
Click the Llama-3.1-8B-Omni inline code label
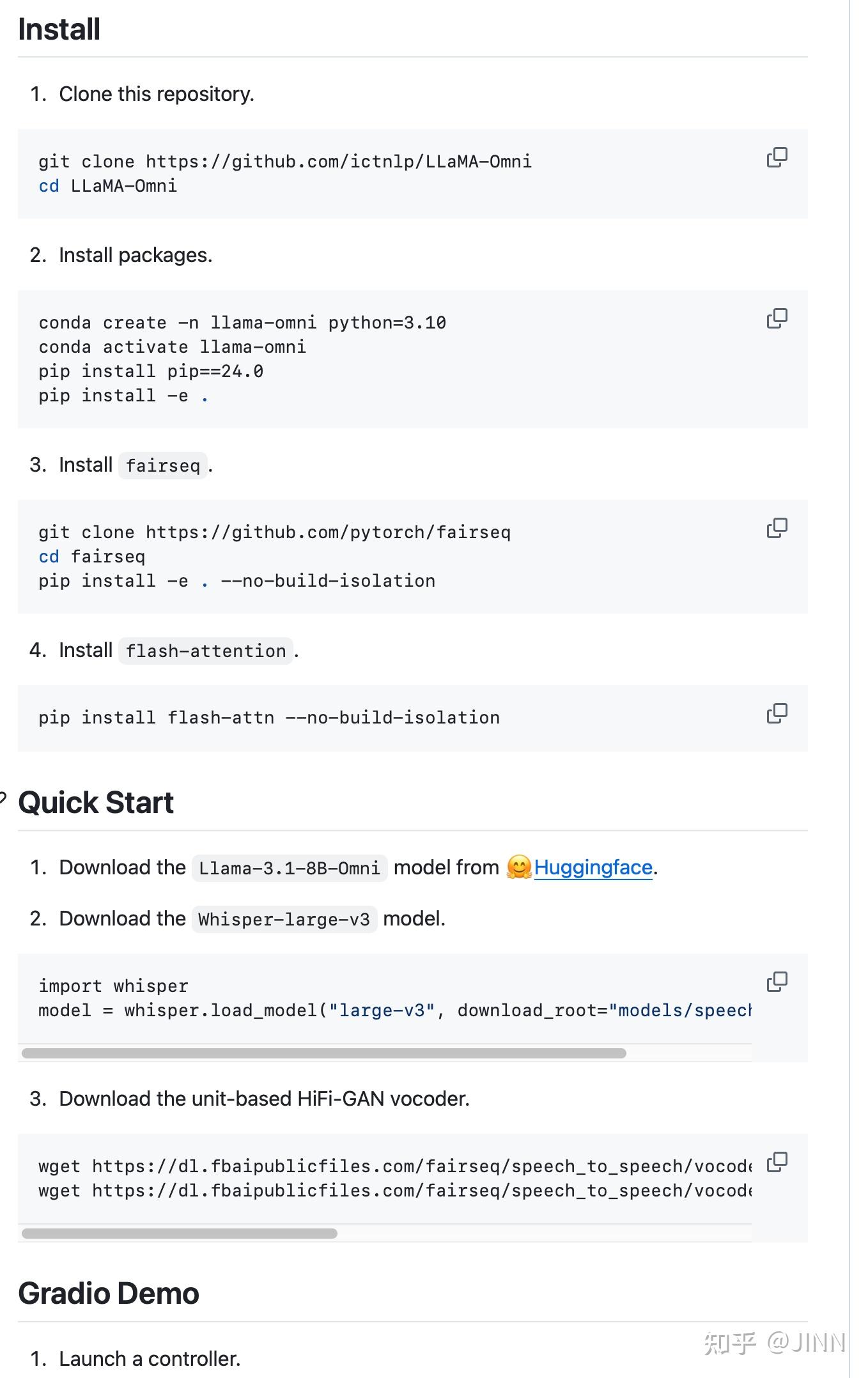pyautogui.click(x=290, y=868)
